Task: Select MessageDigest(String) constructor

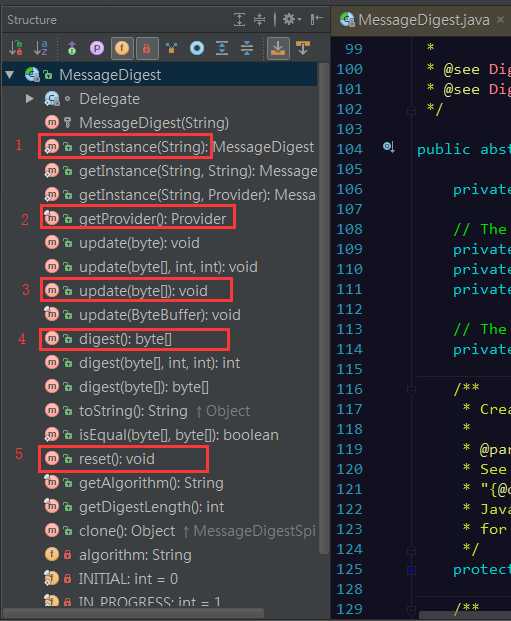Action: pyautogui.click(x=159, y=123)
